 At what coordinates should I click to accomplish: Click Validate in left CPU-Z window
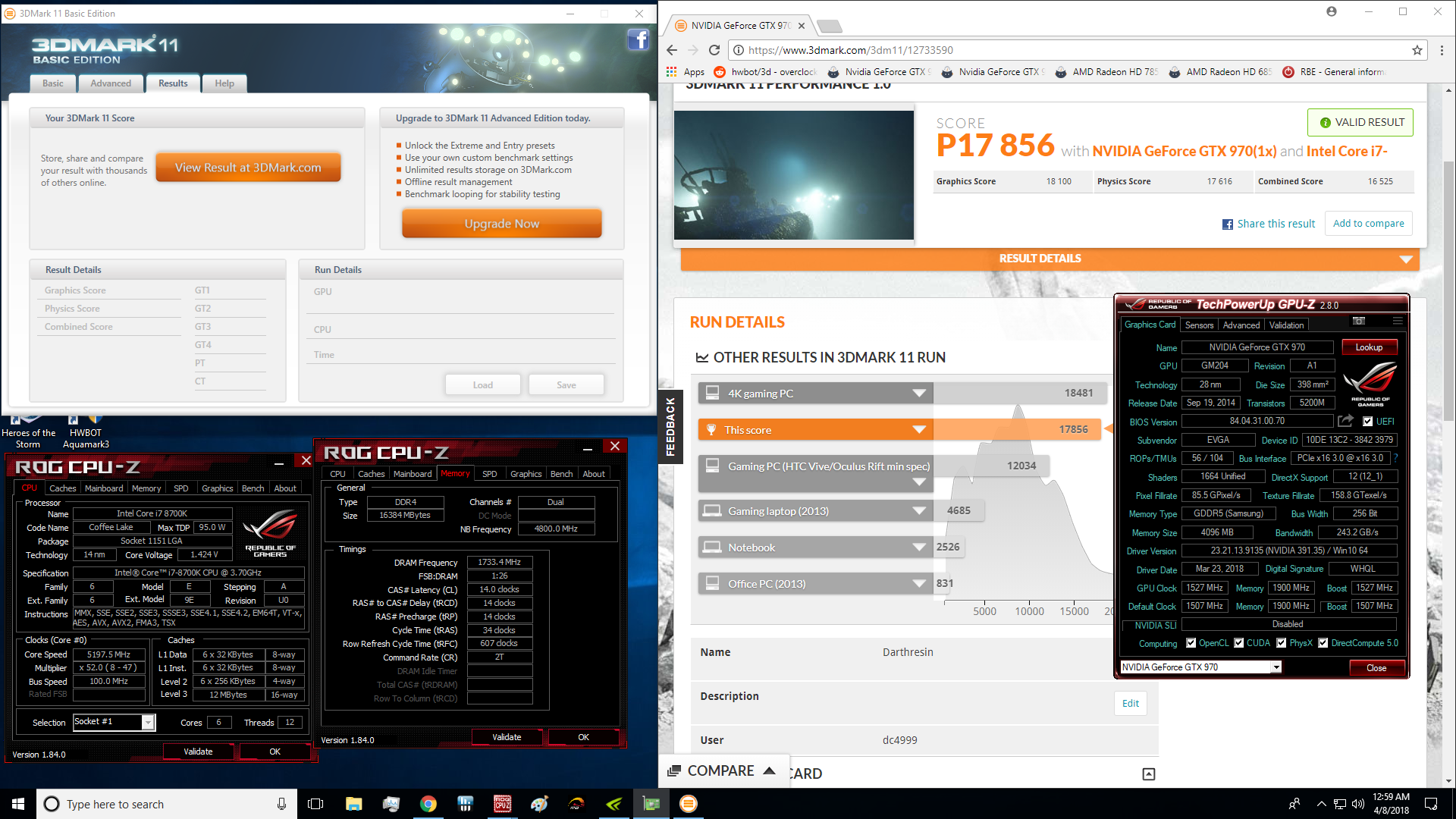(x=198, y=752)
